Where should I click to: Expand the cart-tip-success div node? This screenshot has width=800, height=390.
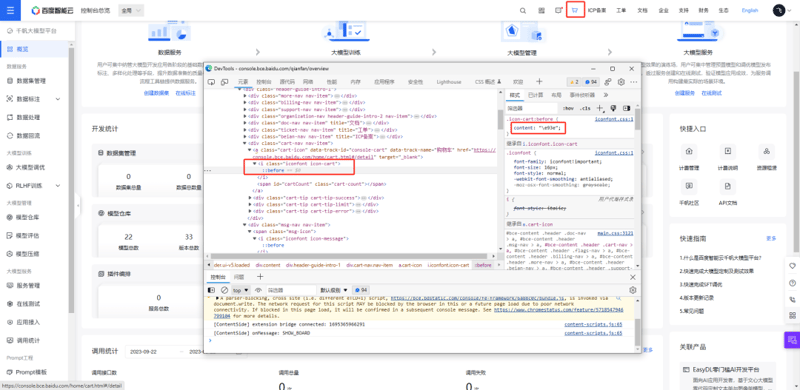tap(250, 197)
